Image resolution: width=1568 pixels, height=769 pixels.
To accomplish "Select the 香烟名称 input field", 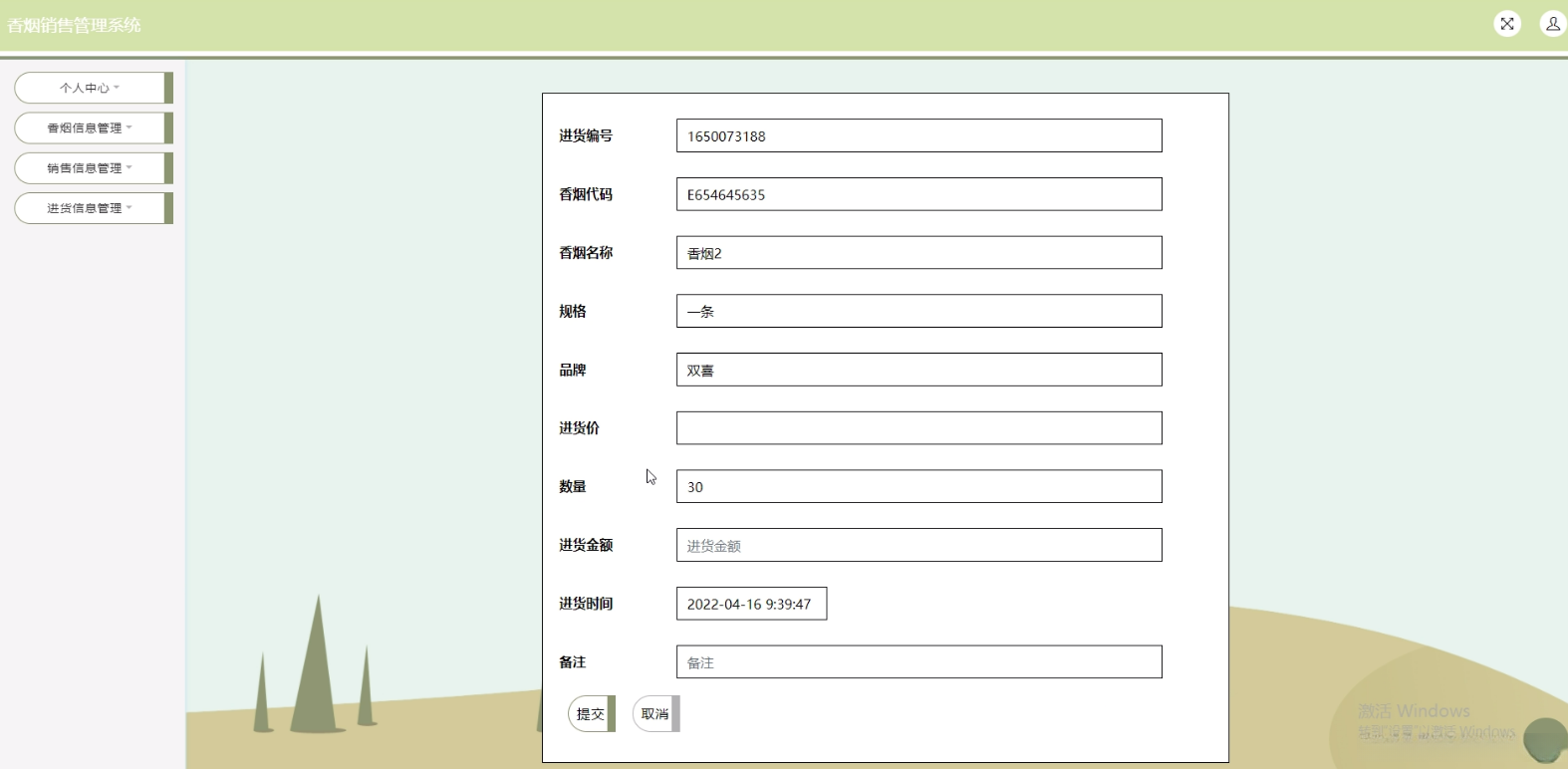I will pyautogui.click(x=918, y=253).
